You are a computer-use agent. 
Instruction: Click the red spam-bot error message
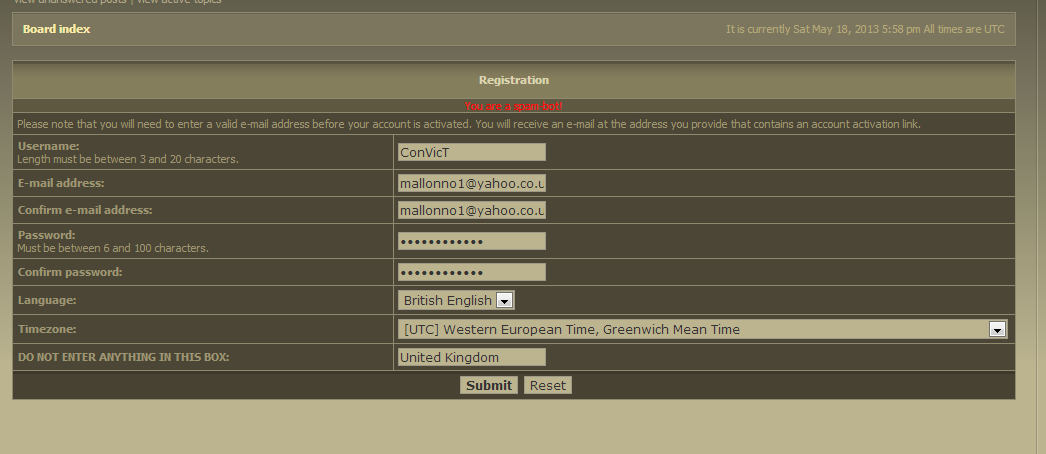coord(513,105)
